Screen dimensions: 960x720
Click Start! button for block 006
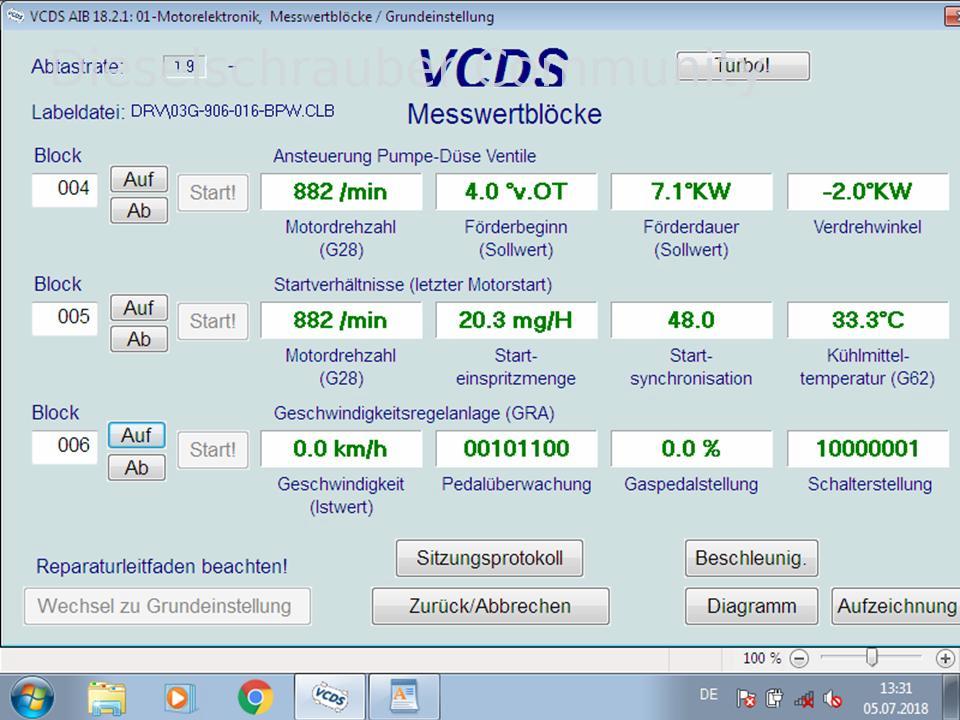212,449
